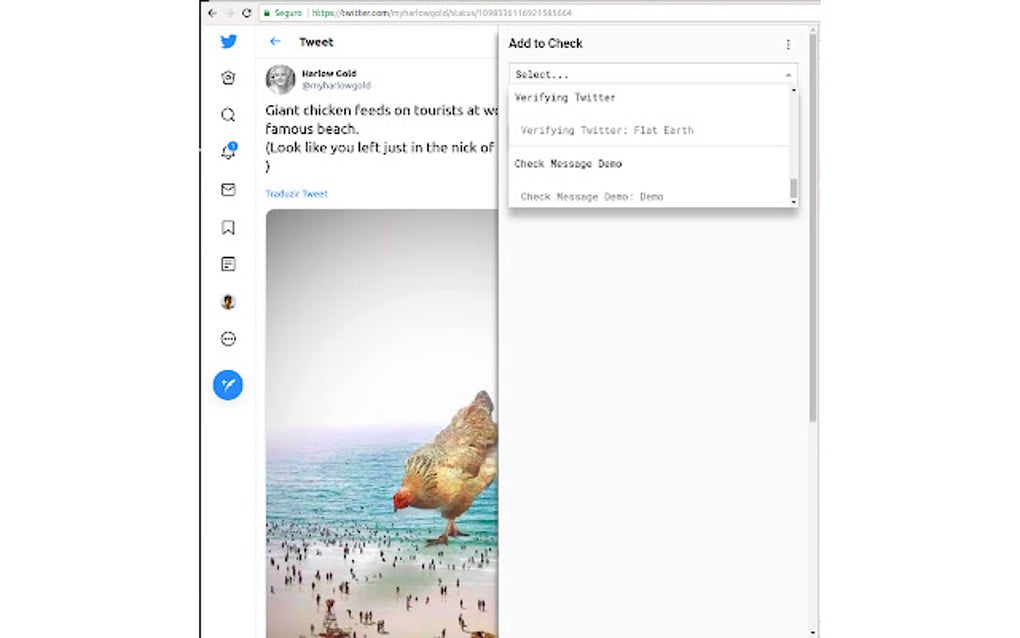Open the profile avatar icon in sidebar
1020x638 pixels.
[x=228, y=301]
